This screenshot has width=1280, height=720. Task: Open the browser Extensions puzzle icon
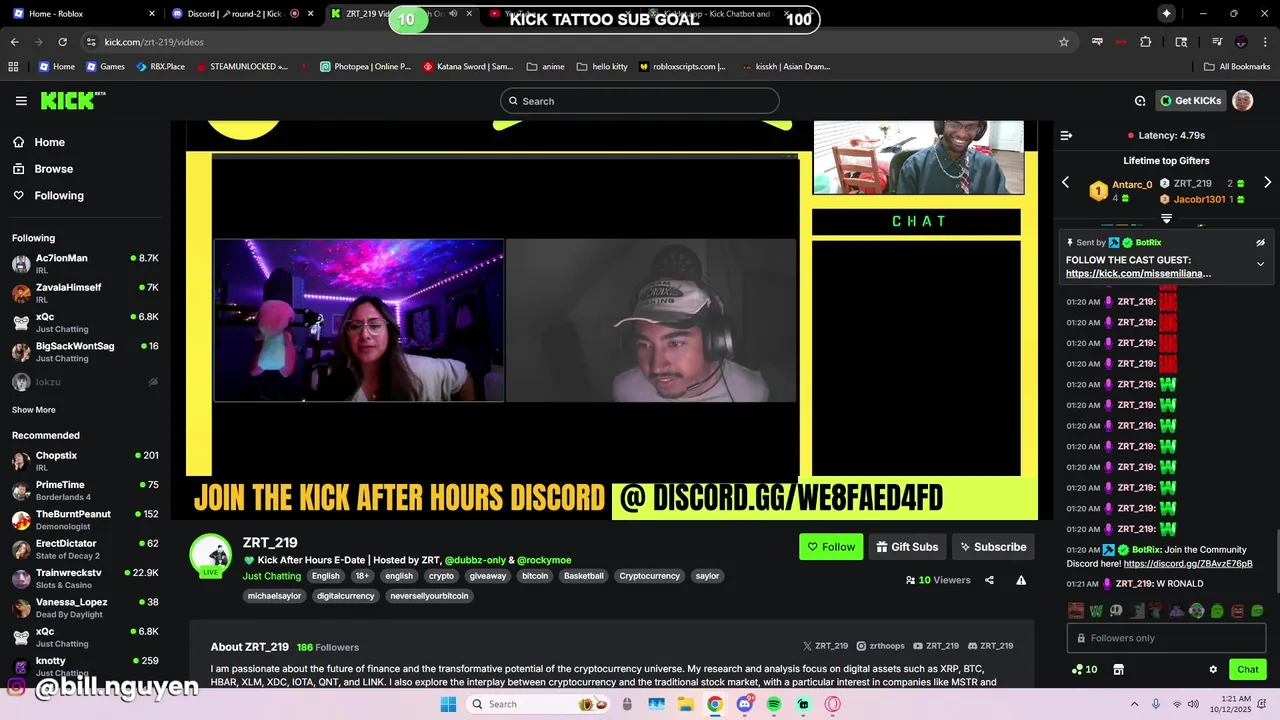tap(1146, 42)
